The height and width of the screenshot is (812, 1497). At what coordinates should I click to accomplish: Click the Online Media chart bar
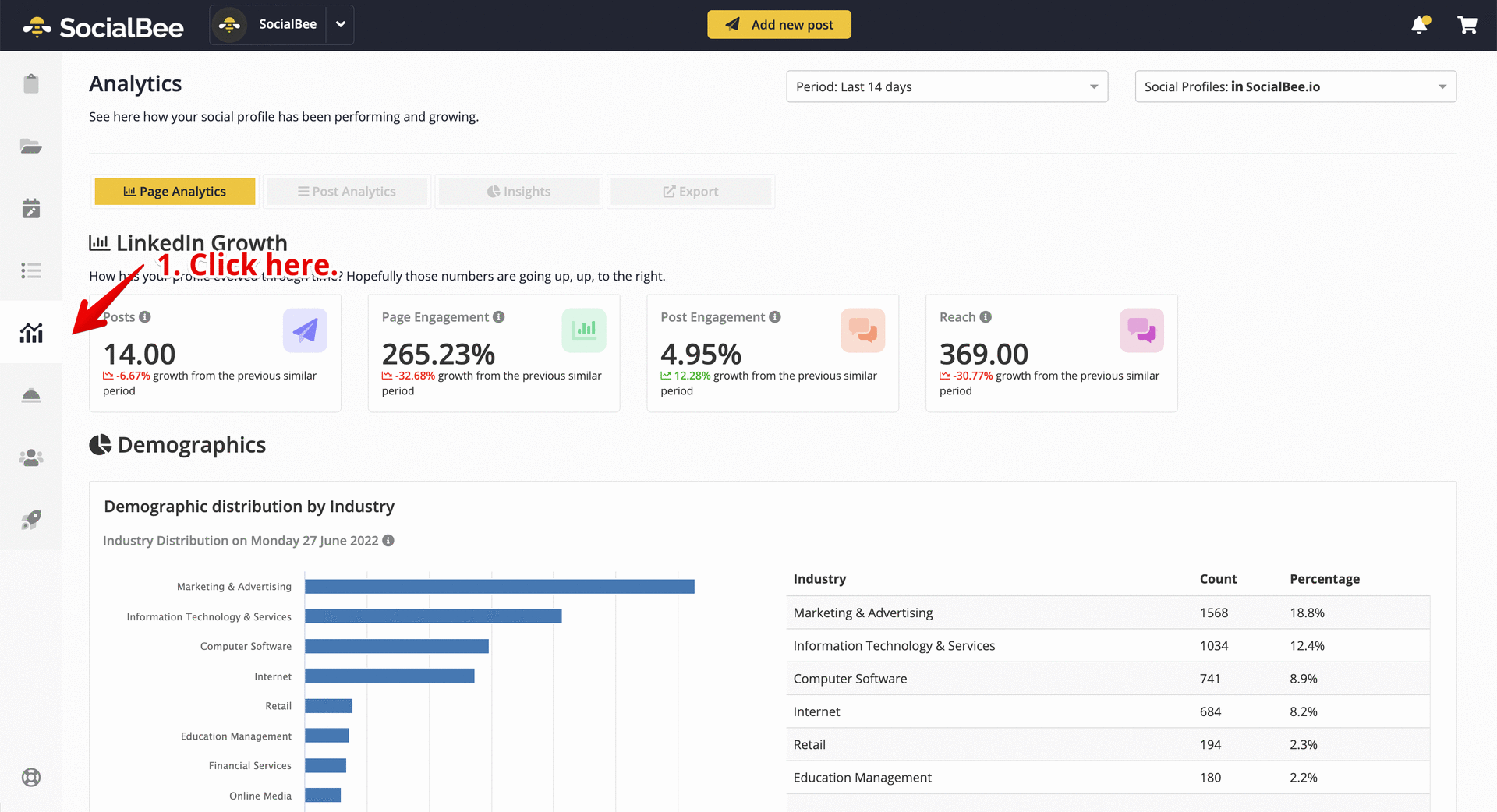[323, 795]
